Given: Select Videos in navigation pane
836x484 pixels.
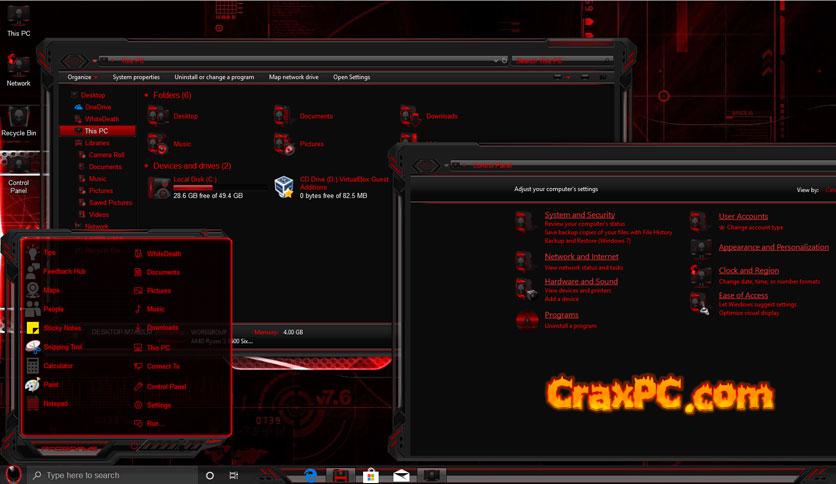Looking at the screenshot, I should [94, 214].
